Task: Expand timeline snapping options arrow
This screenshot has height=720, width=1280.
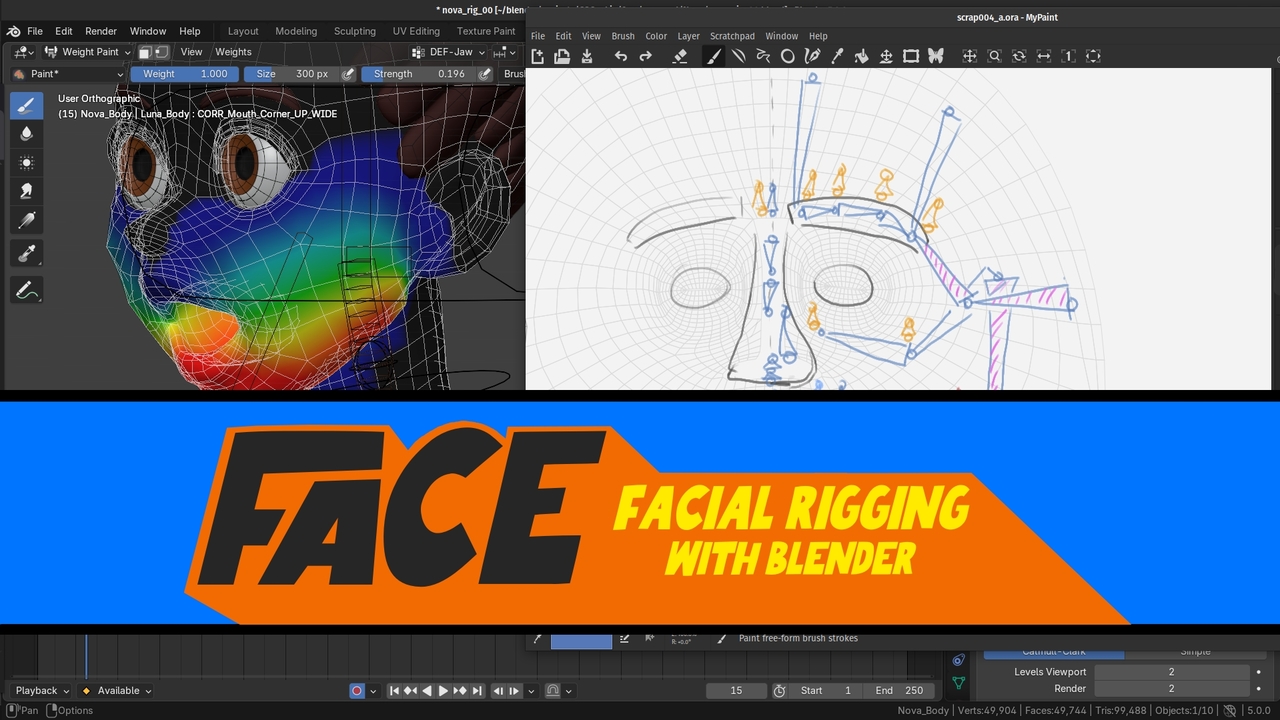Action: click(568, 691)
